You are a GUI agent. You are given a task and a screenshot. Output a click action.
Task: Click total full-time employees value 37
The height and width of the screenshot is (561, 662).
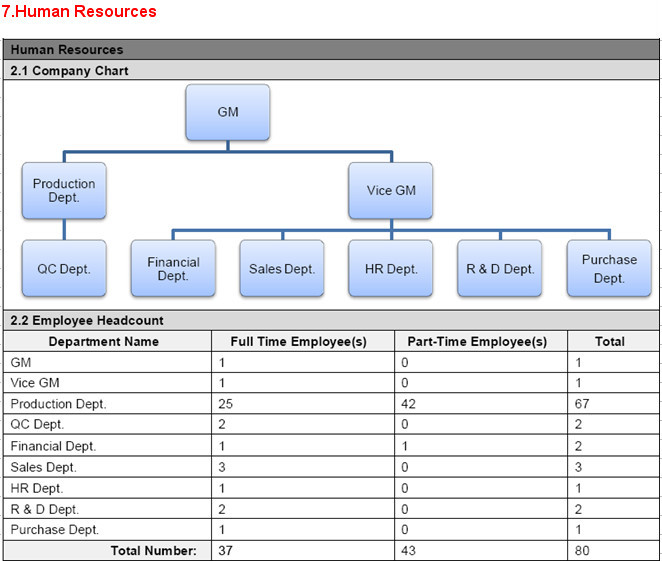pyautogui.click(x=225, y=550)
